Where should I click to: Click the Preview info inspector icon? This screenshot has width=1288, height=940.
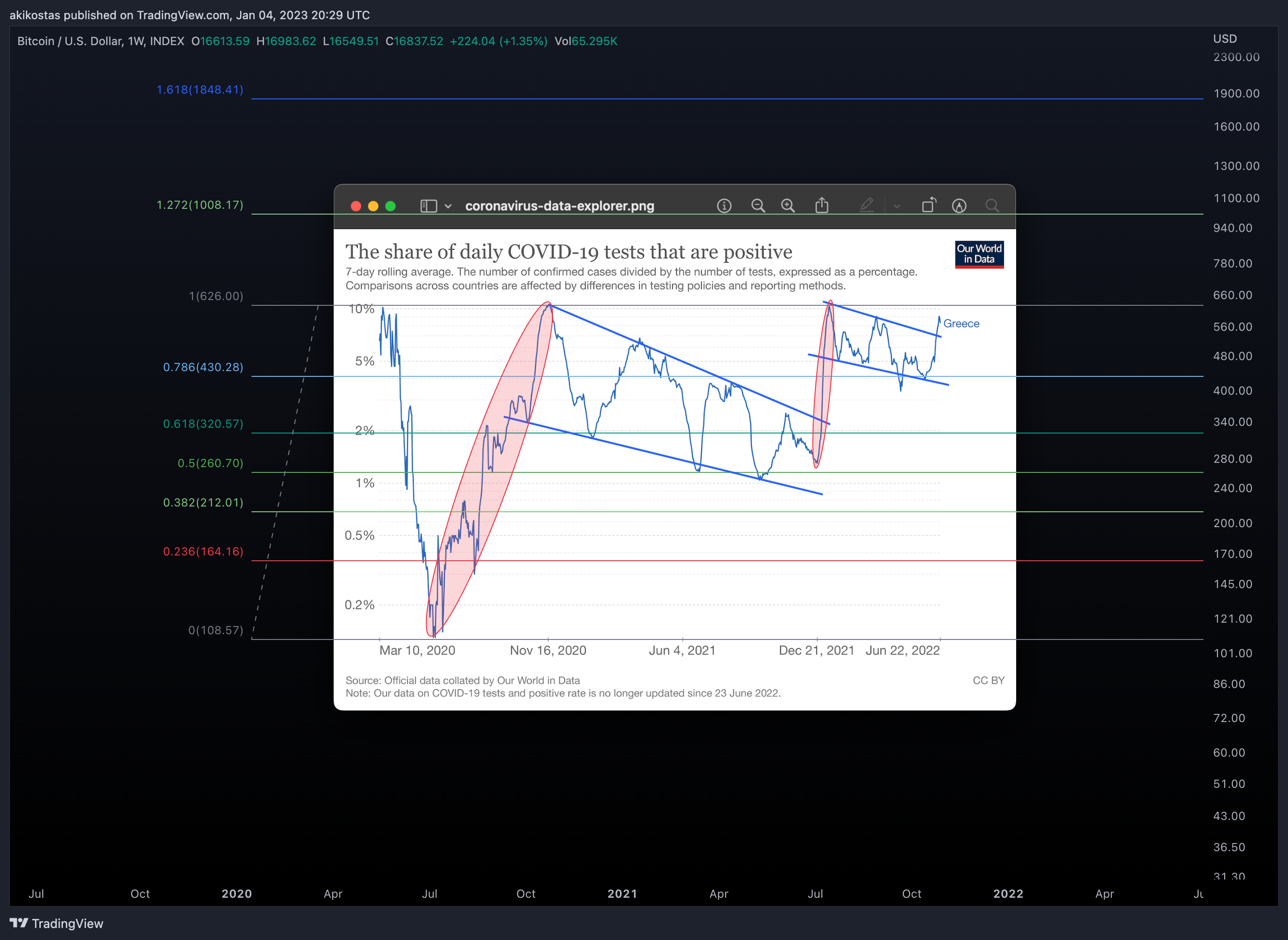click(x=724, y=205)
